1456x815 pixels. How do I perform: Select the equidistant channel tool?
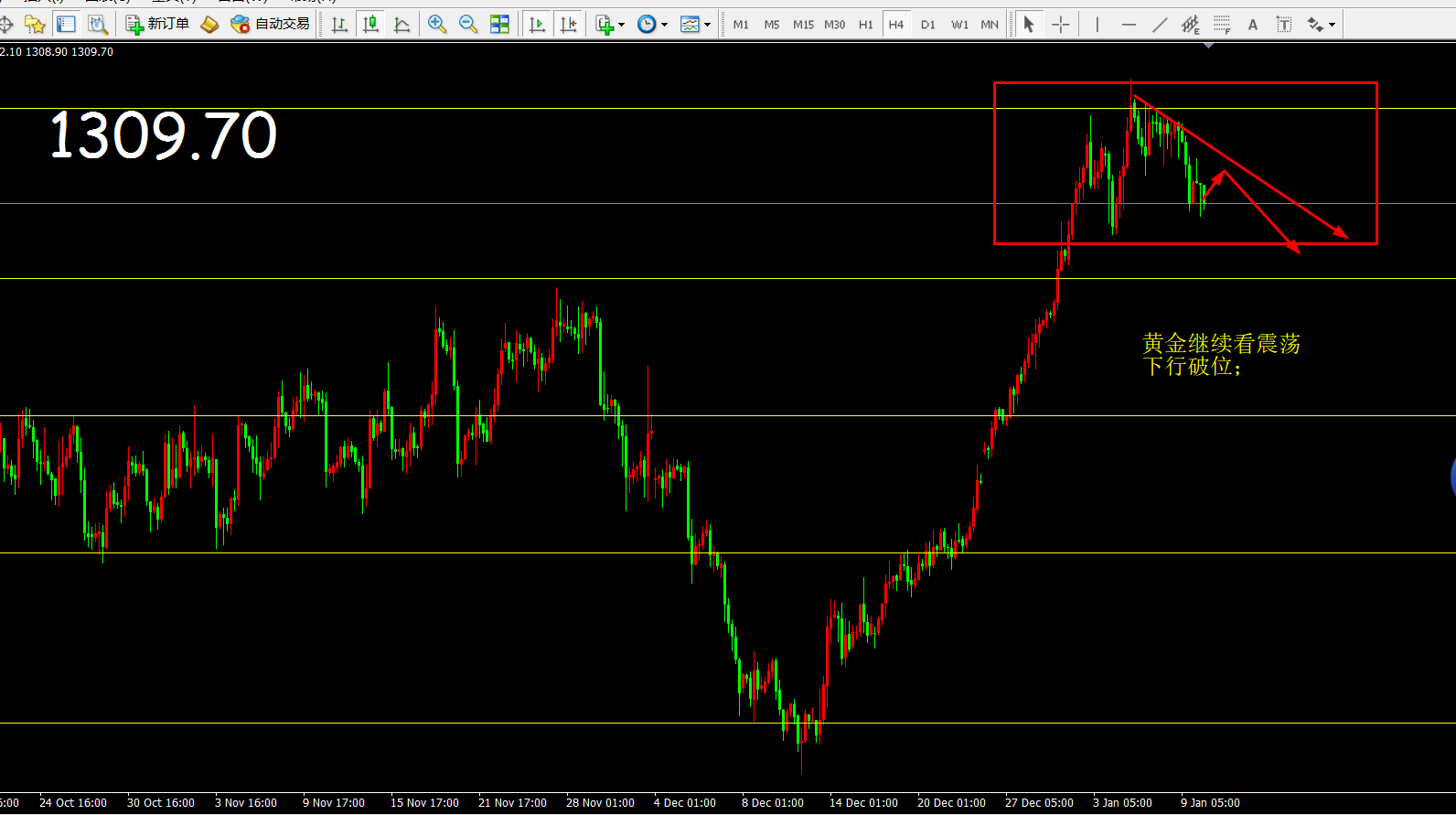(1190, 25)
